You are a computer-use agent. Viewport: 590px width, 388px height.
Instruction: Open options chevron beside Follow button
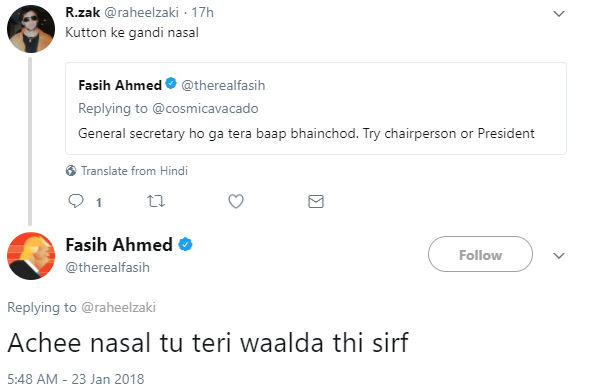click(x=559, y=256)
